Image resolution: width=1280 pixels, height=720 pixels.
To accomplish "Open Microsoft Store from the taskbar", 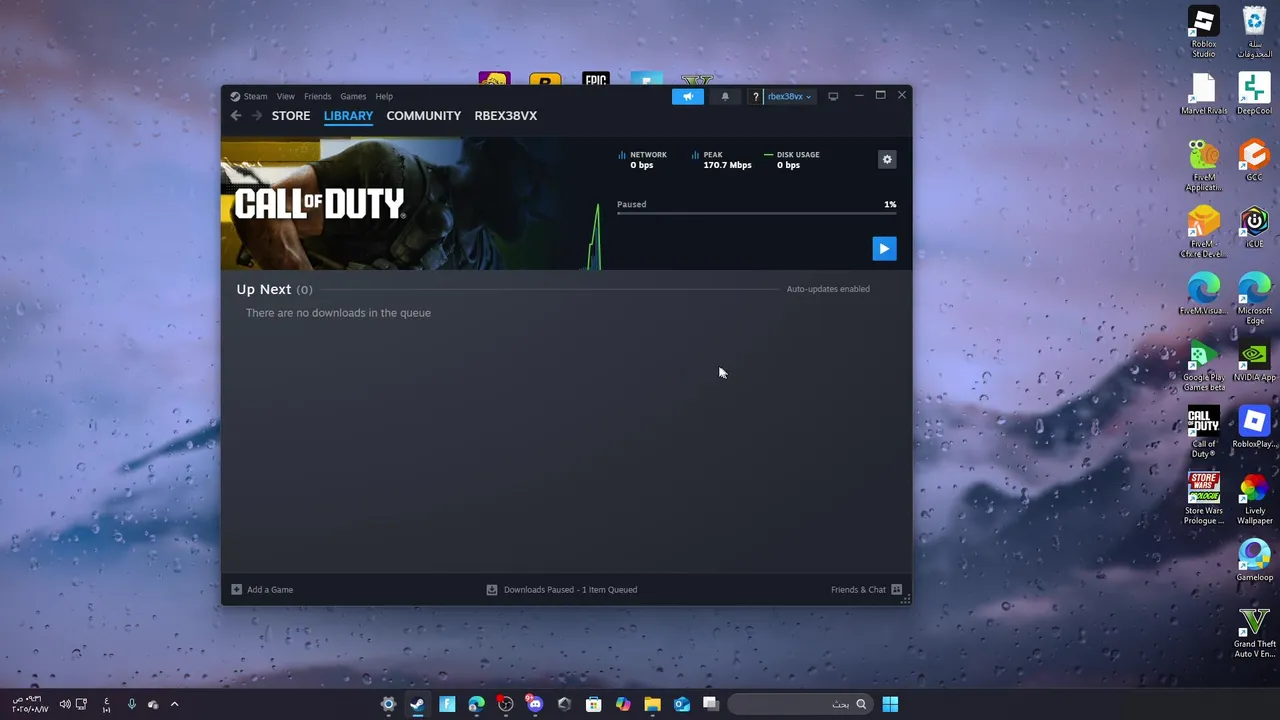I will click(593, 704).
